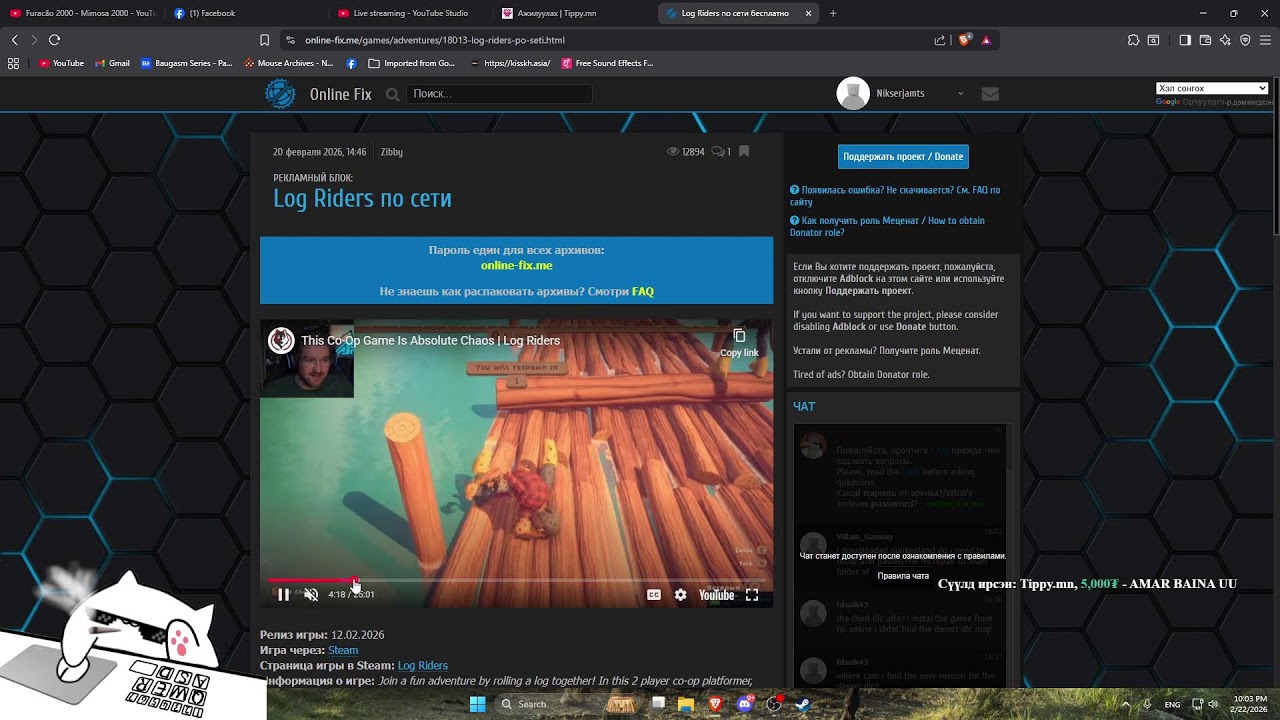This screenshot has width=1280, height=720.
Task: Expand the Nikserjamts user dropdown
Action: [961, 94]
